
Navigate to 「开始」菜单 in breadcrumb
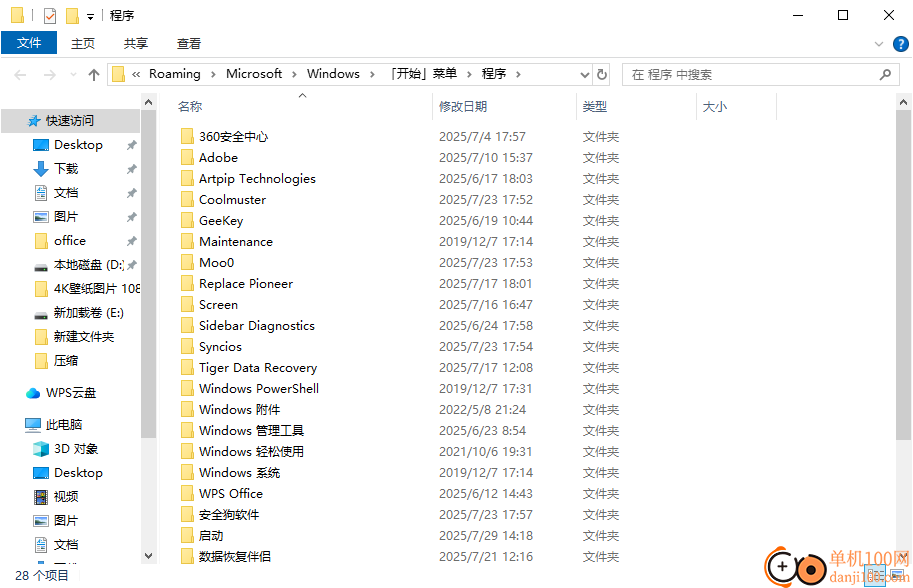click(424, 74)
